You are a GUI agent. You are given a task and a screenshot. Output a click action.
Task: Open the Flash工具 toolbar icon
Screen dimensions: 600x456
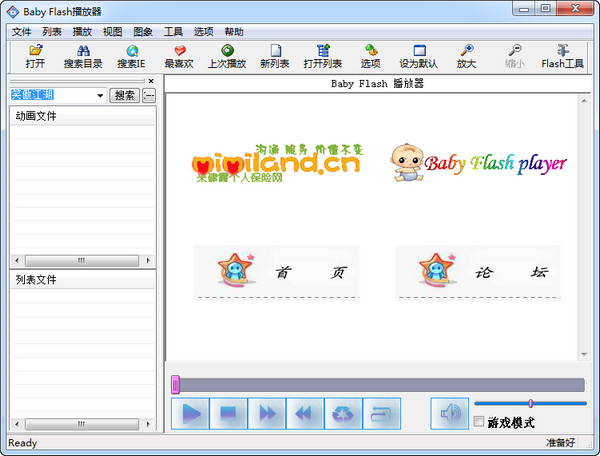point(562,57)
